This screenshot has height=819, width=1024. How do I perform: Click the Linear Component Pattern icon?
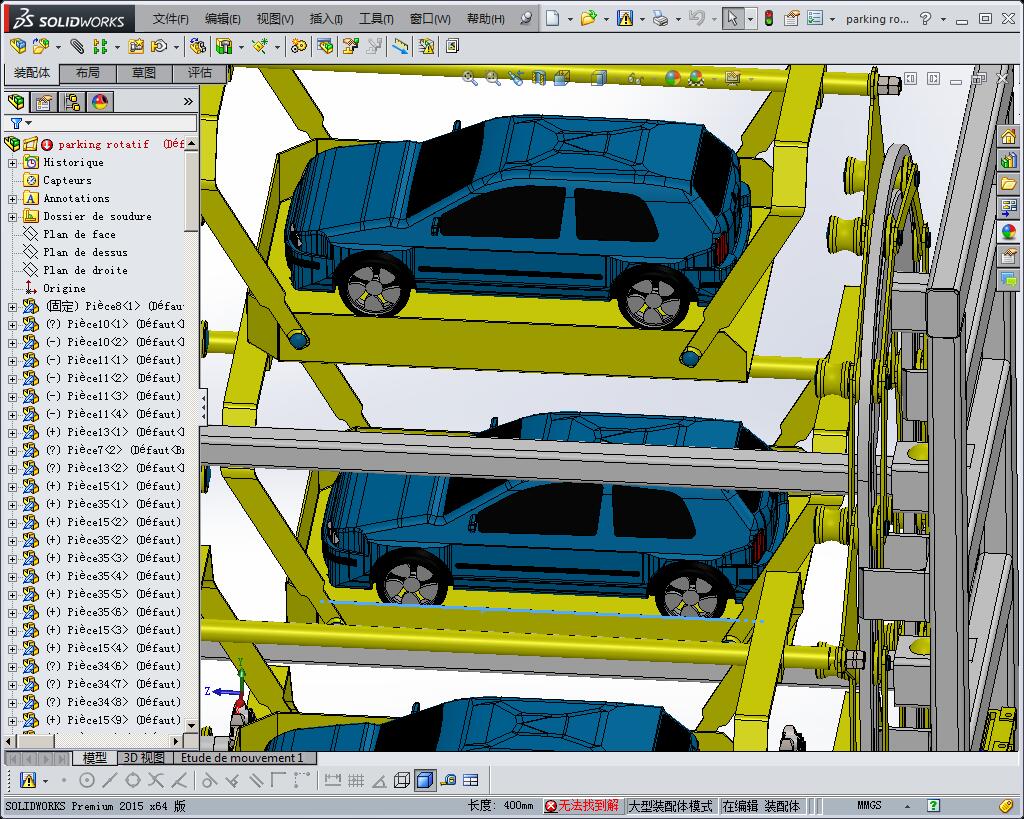[100, 46]
